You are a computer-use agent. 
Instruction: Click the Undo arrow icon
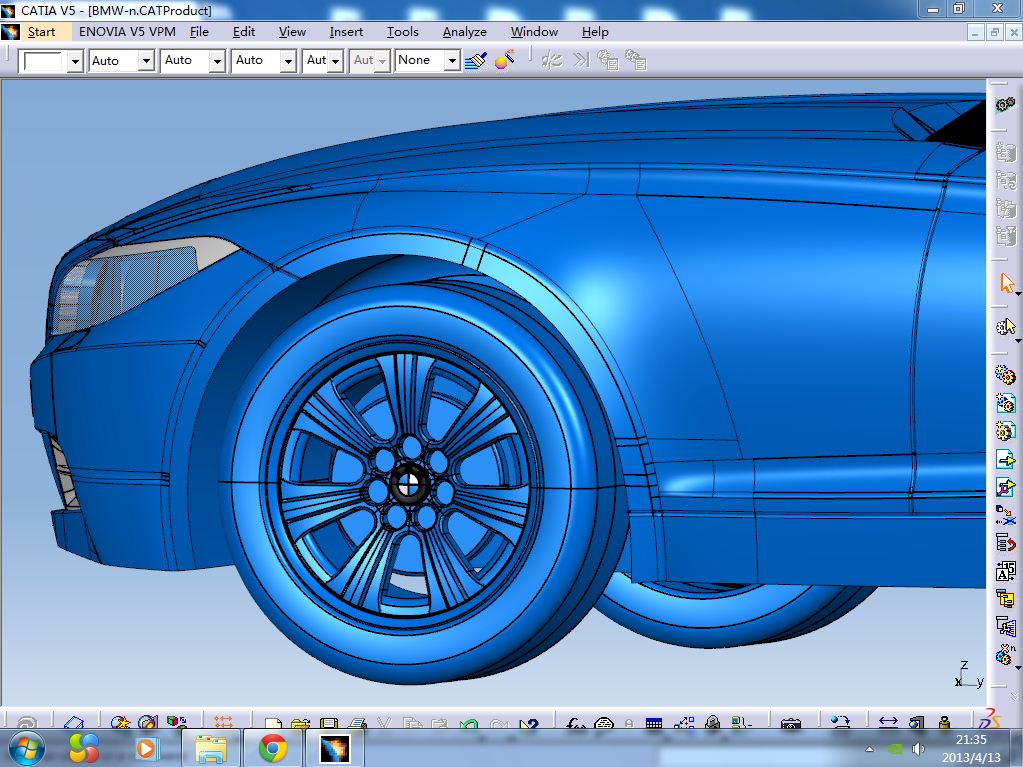pyautogui.click(x=468, y=723)
